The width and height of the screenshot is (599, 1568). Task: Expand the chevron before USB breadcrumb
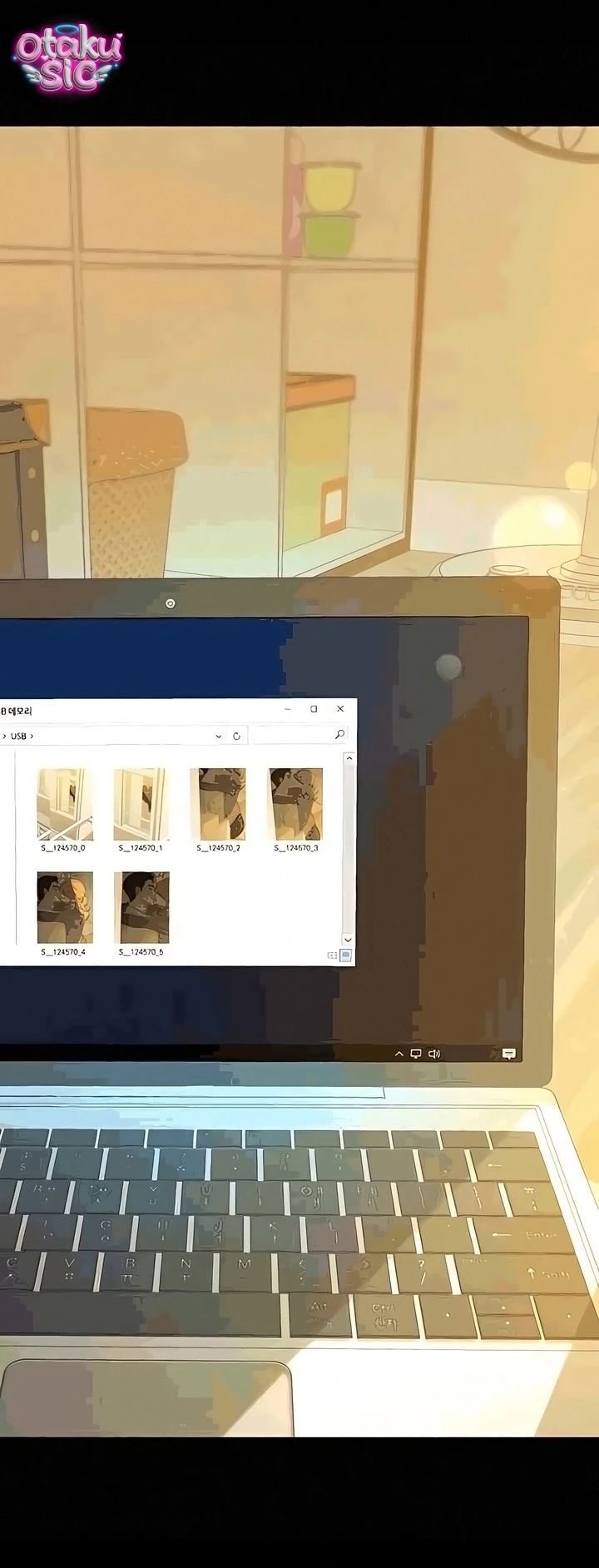point(4,736)
